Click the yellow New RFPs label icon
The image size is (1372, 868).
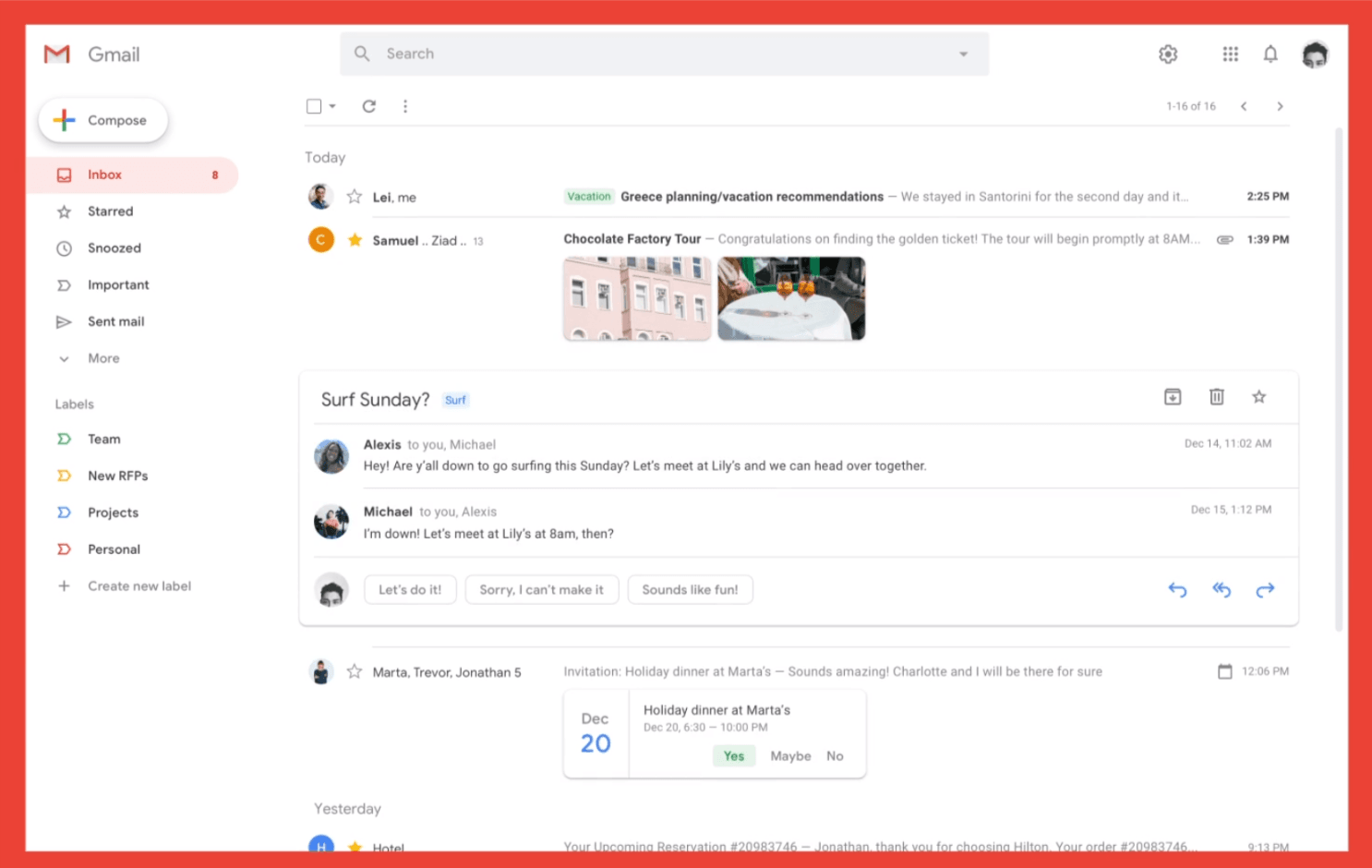click(x=64, y=476)
